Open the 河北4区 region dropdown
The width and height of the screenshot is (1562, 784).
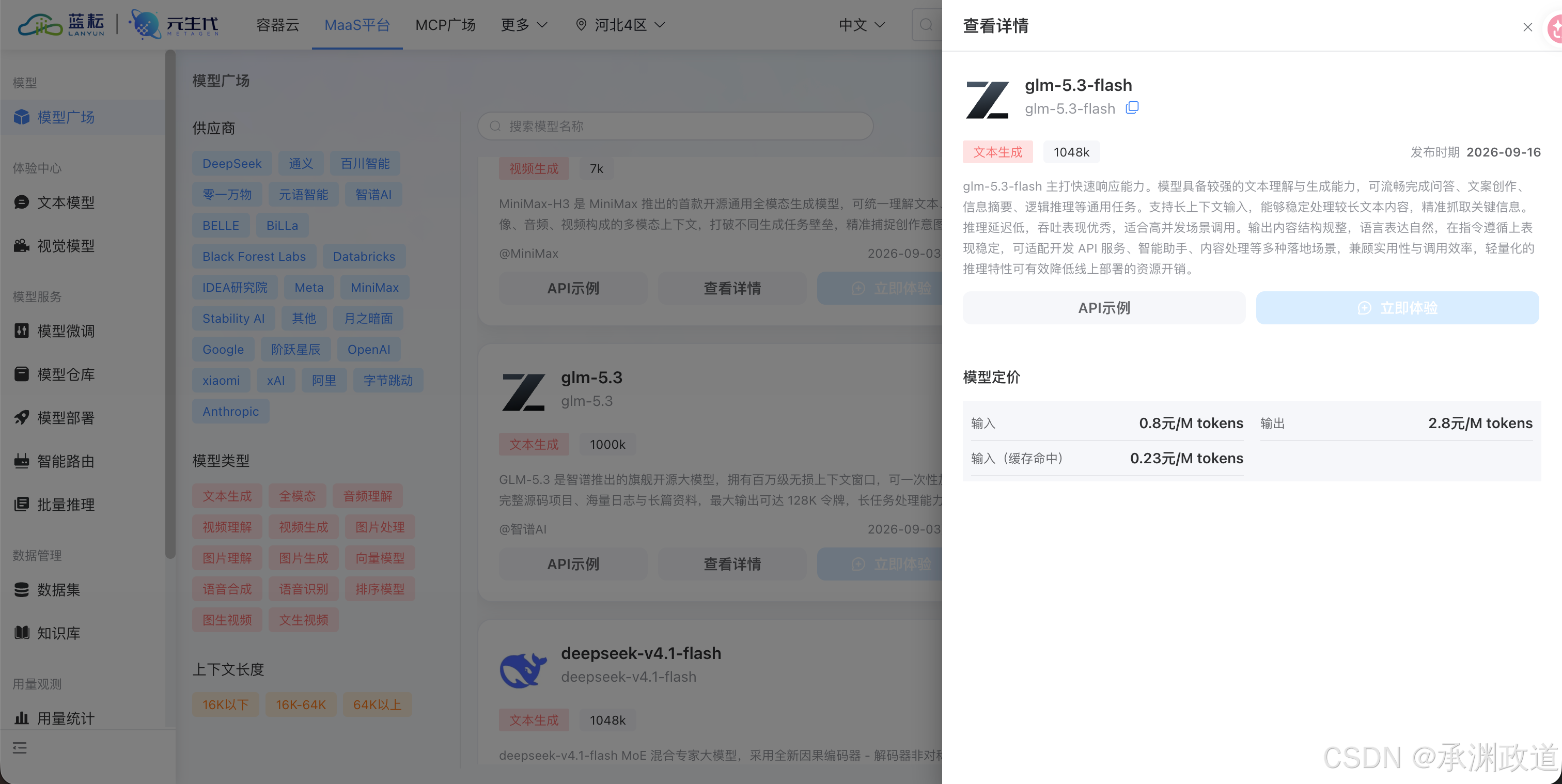620,25
